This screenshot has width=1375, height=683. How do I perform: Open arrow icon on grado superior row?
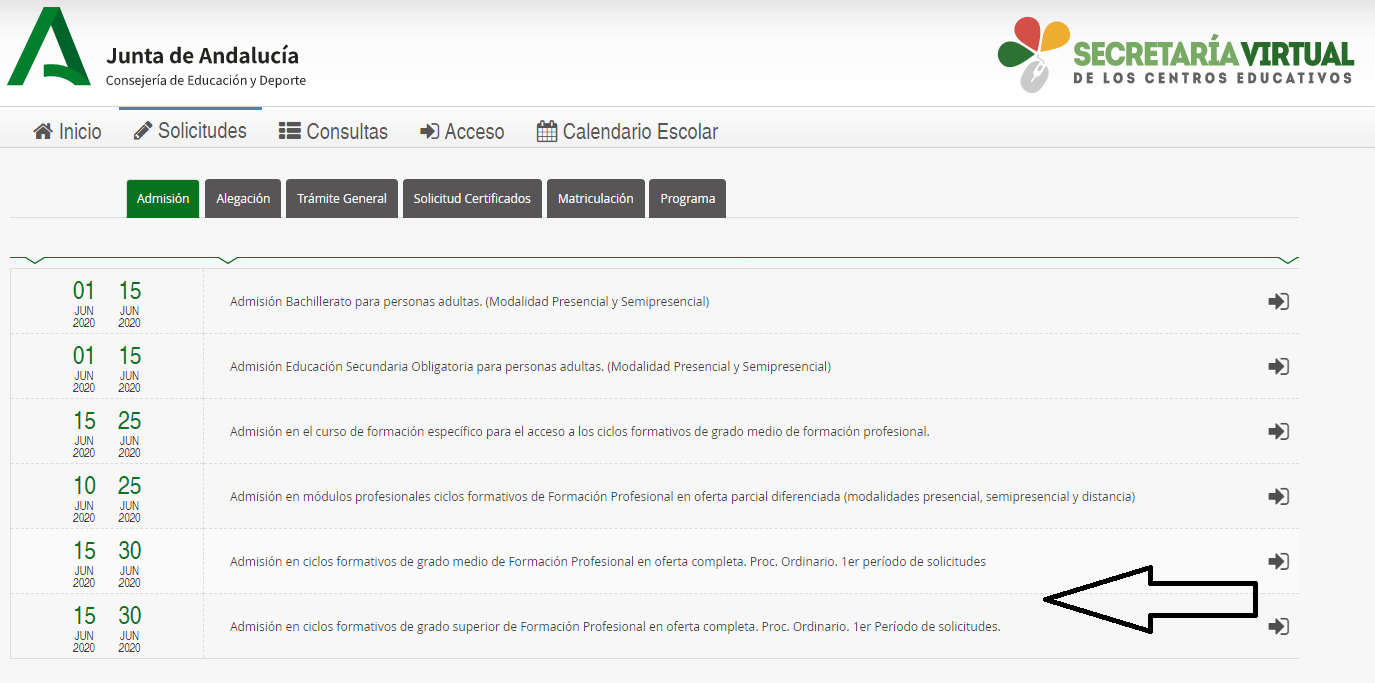pyautogui.click(x=1278, y=626)
